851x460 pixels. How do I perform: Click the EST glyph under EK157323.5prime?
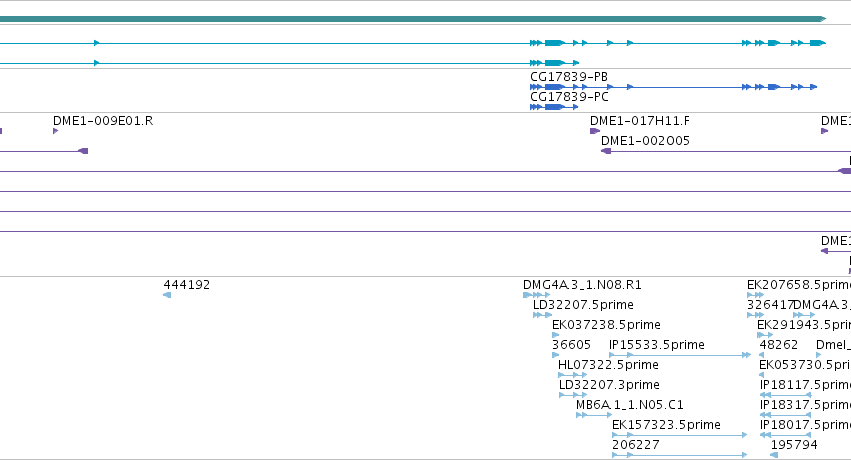point(679,435)
